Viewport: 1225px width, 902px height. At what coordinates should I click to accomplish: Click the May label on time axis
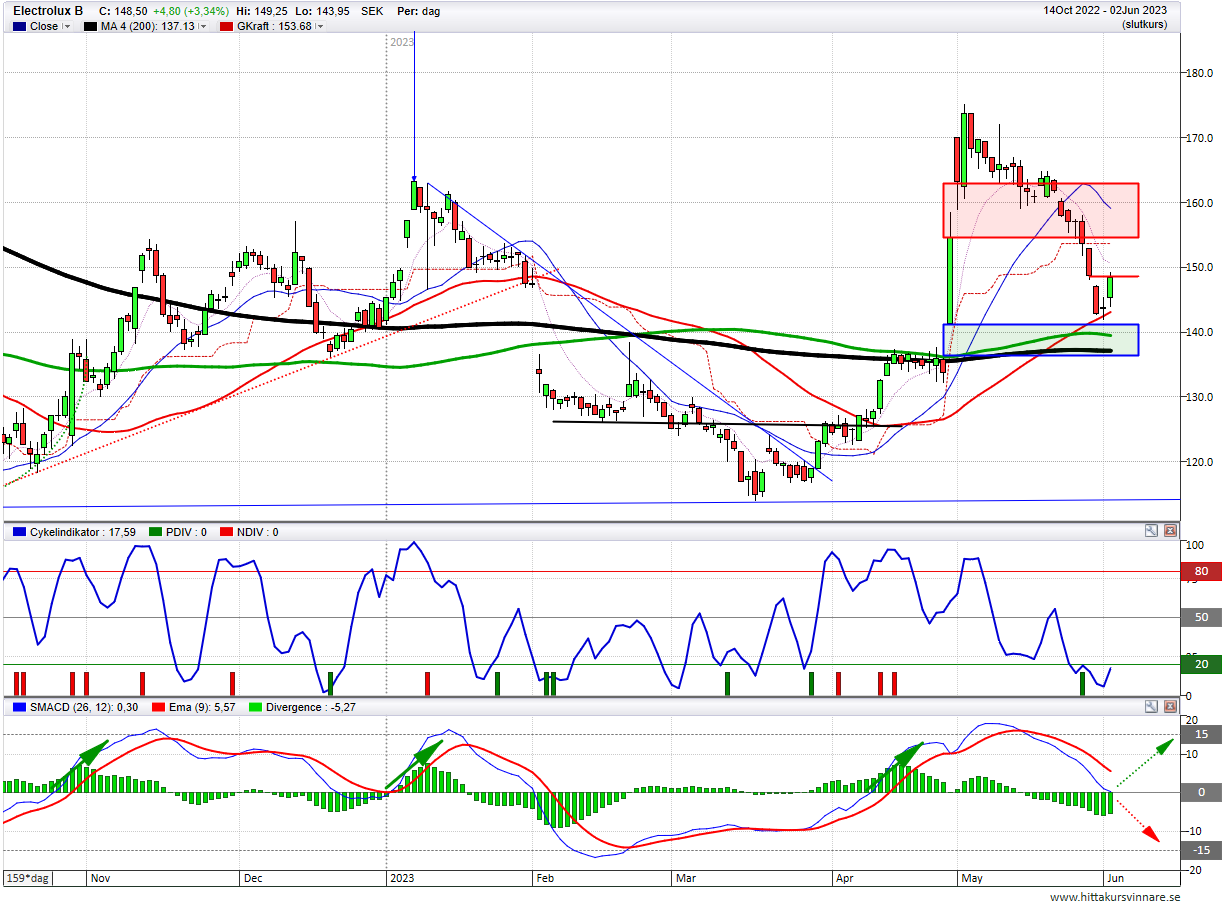coord(972,878)
